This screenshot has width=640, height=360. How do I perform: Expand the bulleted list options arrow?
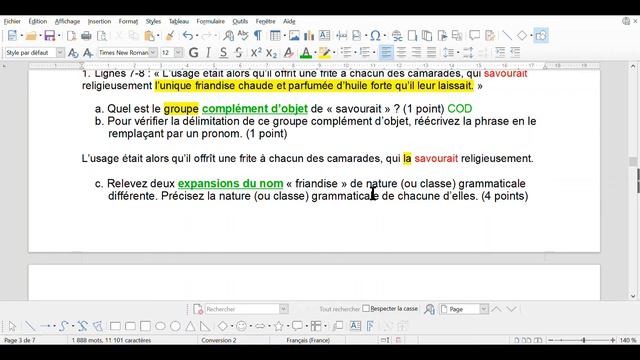pyautogui.click(x=356, y=53)
